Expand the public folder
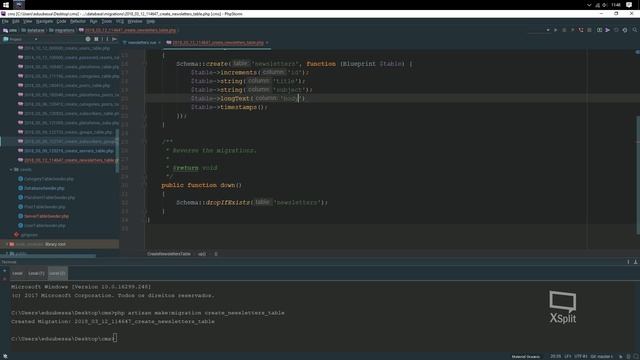 [7, 253]
